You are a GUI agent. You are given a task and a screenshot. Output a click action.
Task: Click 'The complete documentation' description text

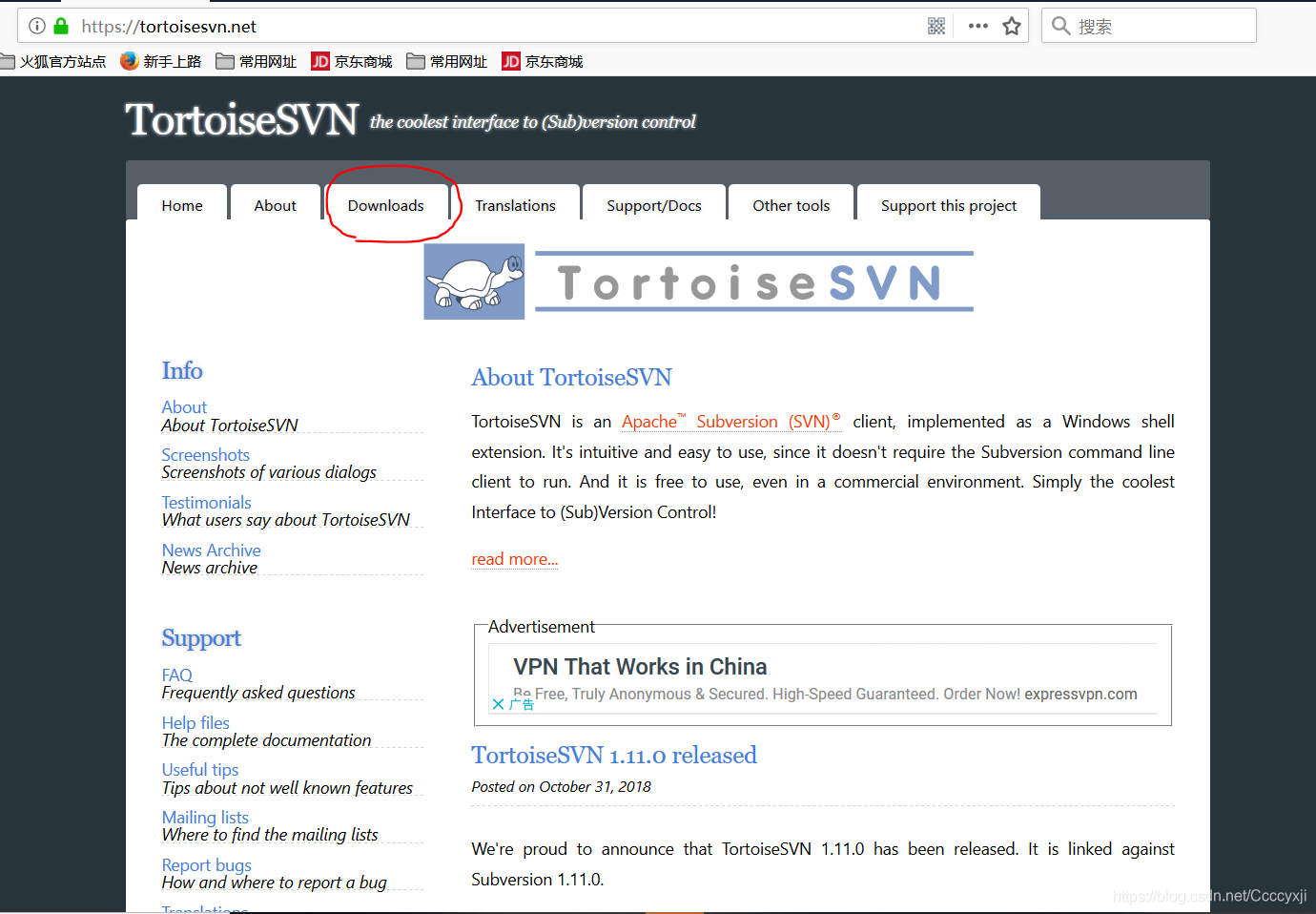[x=266, y=740]
